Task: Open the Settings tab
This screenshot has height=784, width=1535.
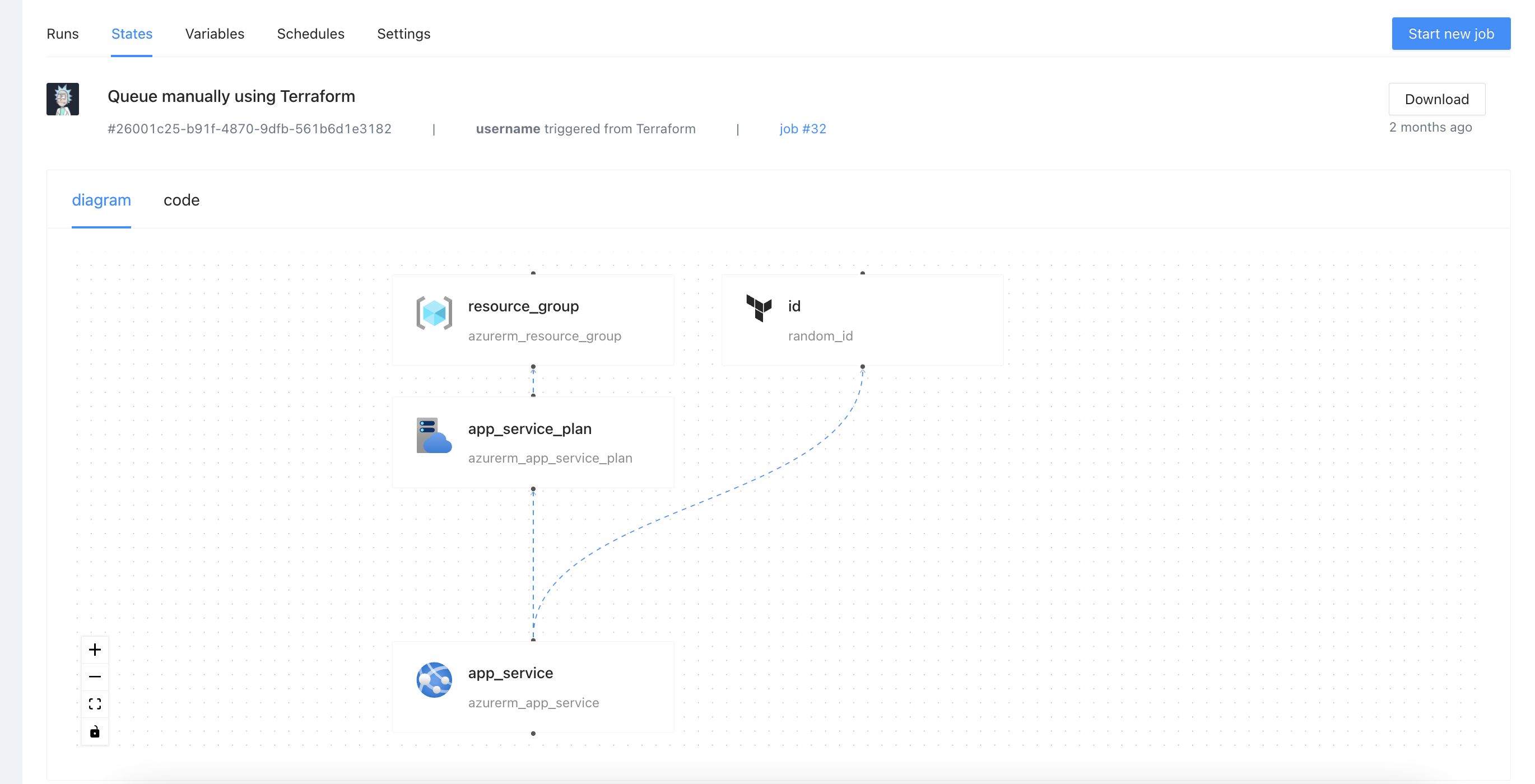Action: pyautogui.click(x=403, y=34)
